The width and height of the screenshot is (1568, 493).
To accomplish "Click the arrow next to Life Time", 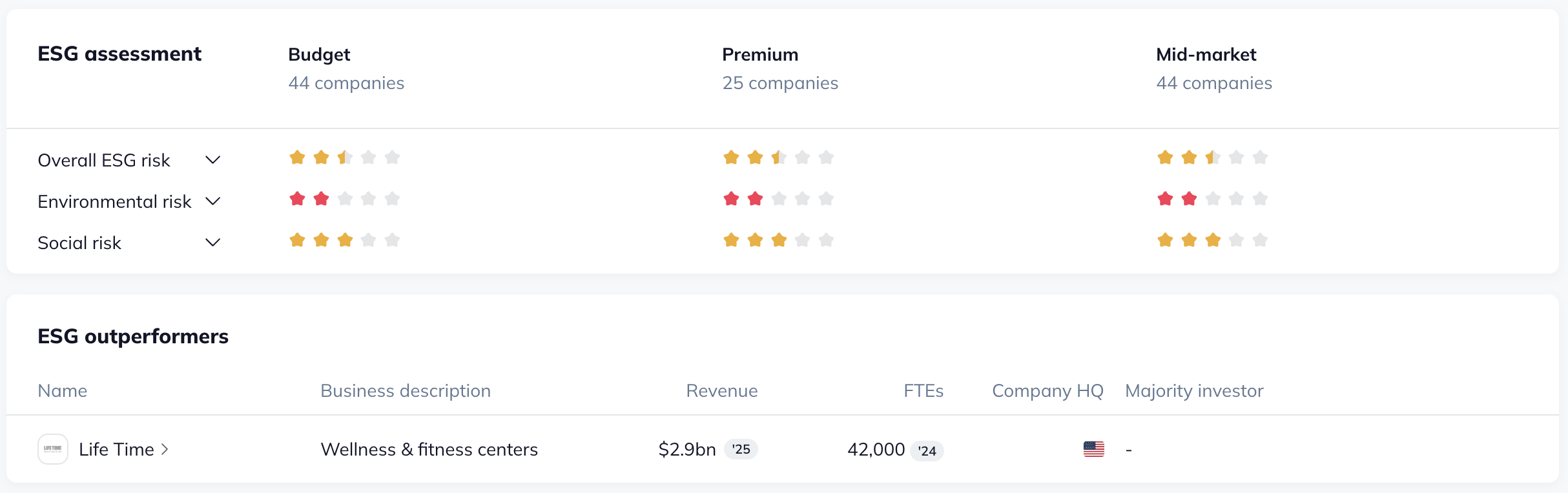I will click(165, 449).
